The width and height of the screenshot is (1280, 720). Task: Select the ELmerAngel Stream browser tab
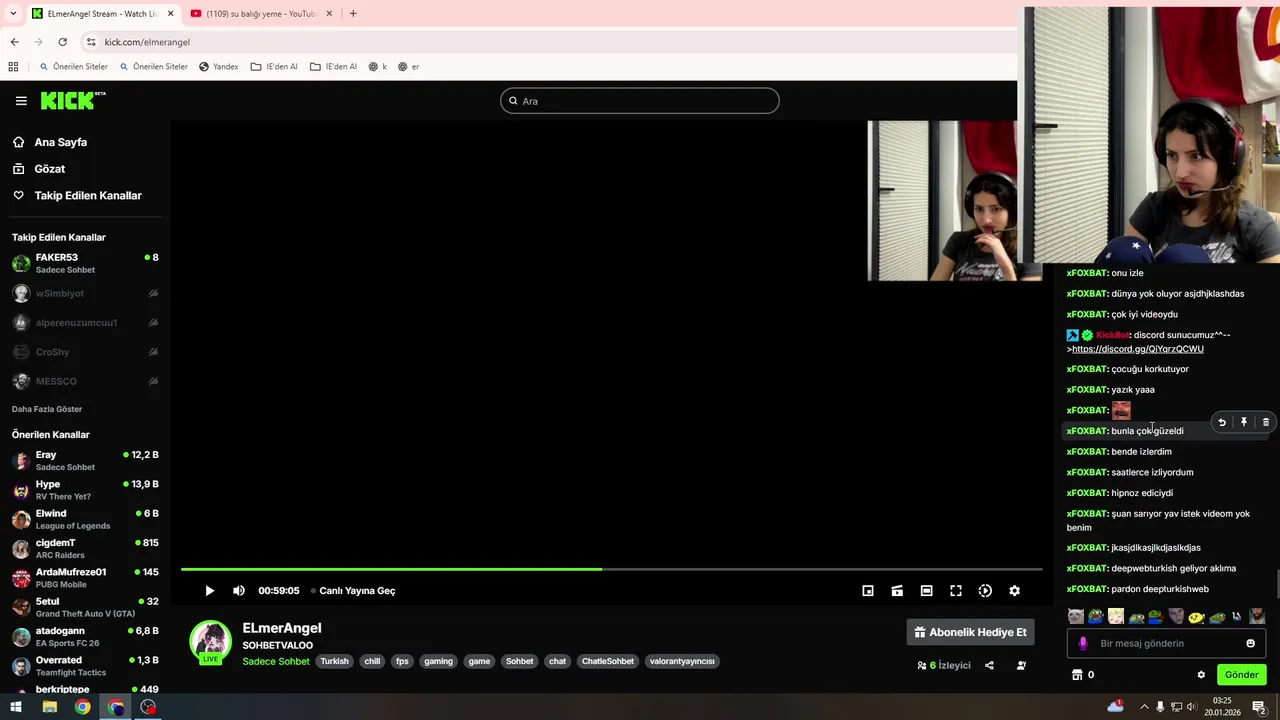(x=102, y=14)
